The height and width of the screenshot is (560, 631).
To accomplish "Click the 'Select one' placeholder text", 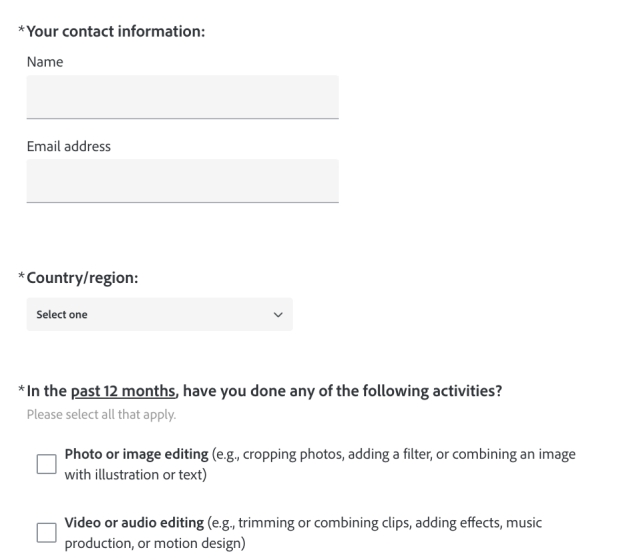I will (x=62, y=315).
